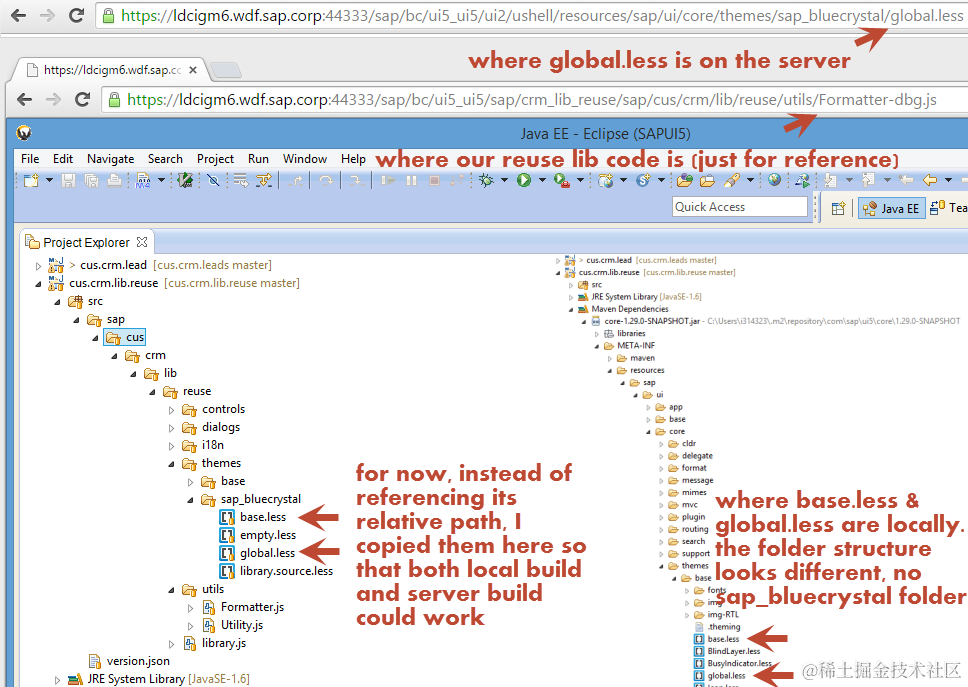
Task: Open the Navigate menu
Action: (111, 159)
